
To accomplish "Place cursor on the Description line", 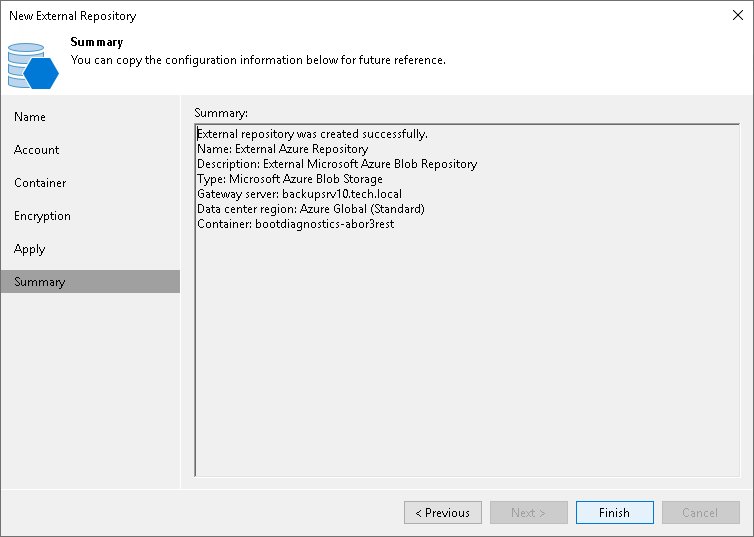I will (x=337, y=164).
